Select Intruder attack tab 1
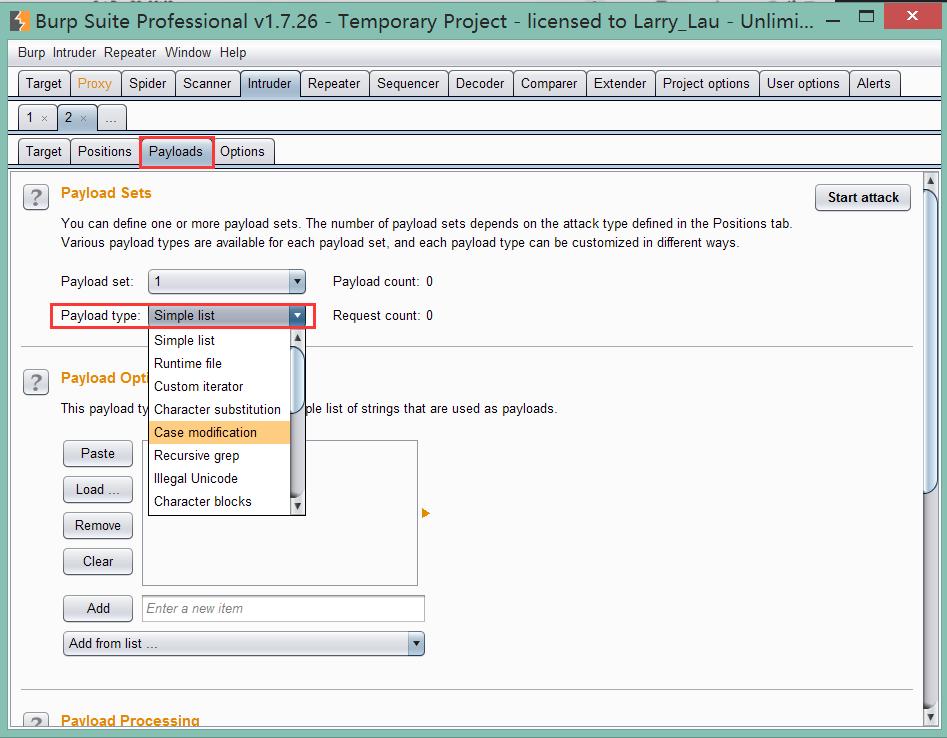The height and width of the screenshot is (738, 947). [30, 117]
